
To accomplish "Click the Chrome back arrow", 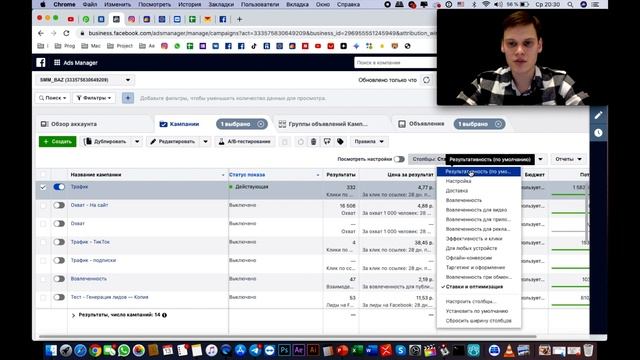I will click(40, 33).
